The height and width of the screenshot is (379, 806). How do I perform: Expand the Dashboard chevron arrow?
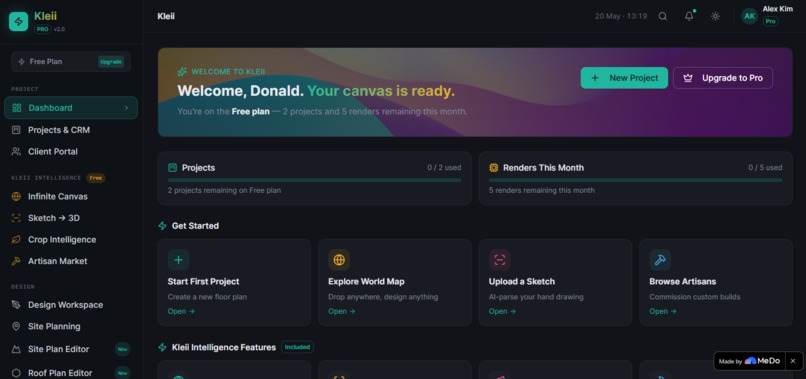pyautogui.click(x=126, y=108)
